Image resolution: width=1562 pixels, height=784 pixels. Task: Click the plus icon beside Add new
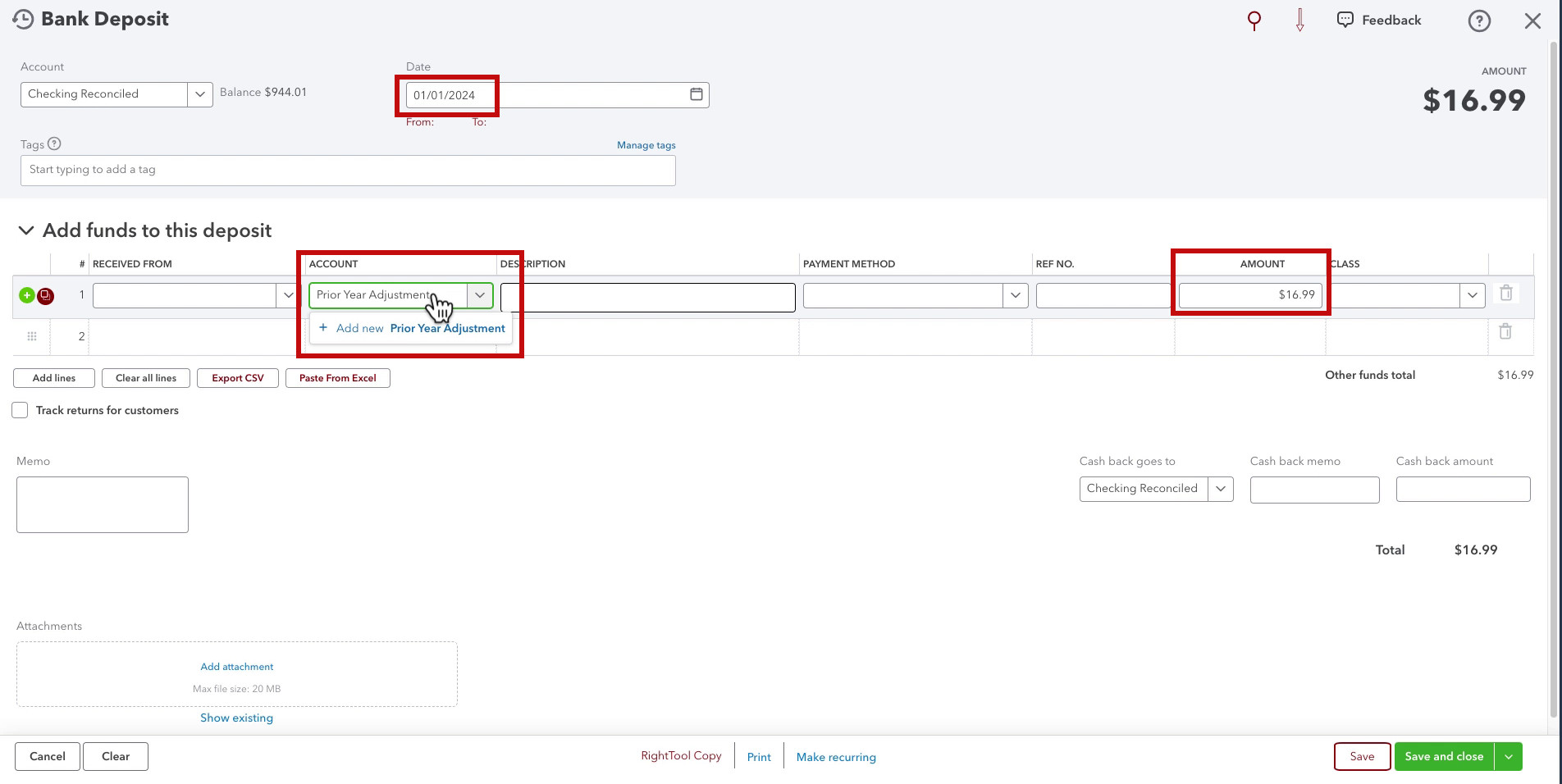coord(323,327)
